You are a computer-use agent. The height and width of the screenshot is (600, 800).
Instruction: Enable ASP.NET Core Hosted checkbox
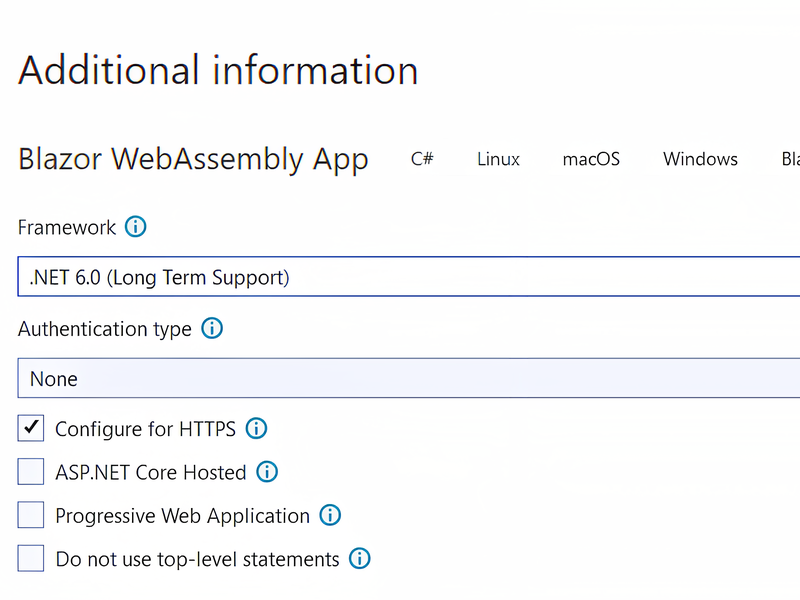[x=31, y=471]
